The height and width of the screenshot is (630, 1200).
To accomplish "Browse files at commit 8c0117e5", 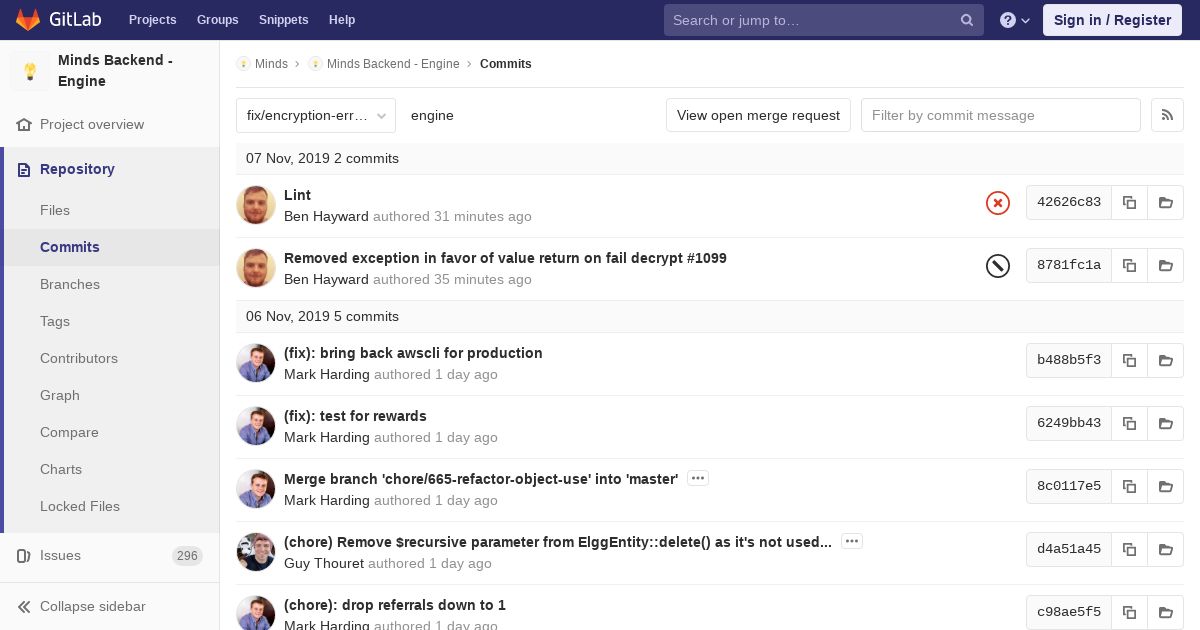I will click(1165, 486).
